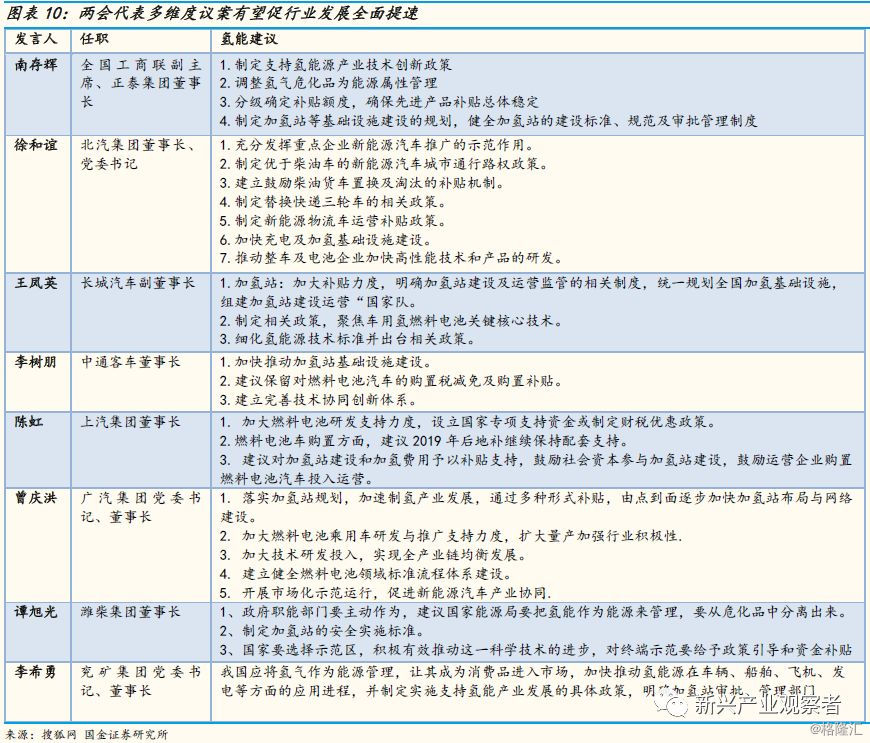The height and width of the screenshot is (743, 870).
Task: Click the table title '图表 10: 两会代表多维度议案'
Action: 212,12
